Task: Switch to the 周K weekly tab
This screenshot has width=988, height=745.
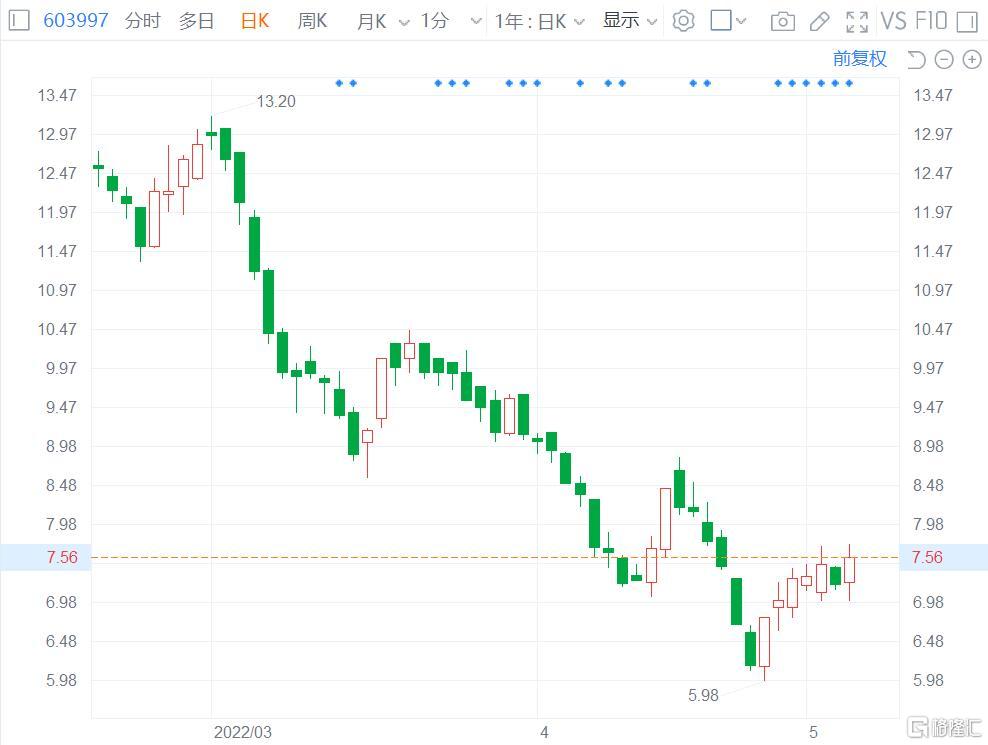Action: coord(312,21)
